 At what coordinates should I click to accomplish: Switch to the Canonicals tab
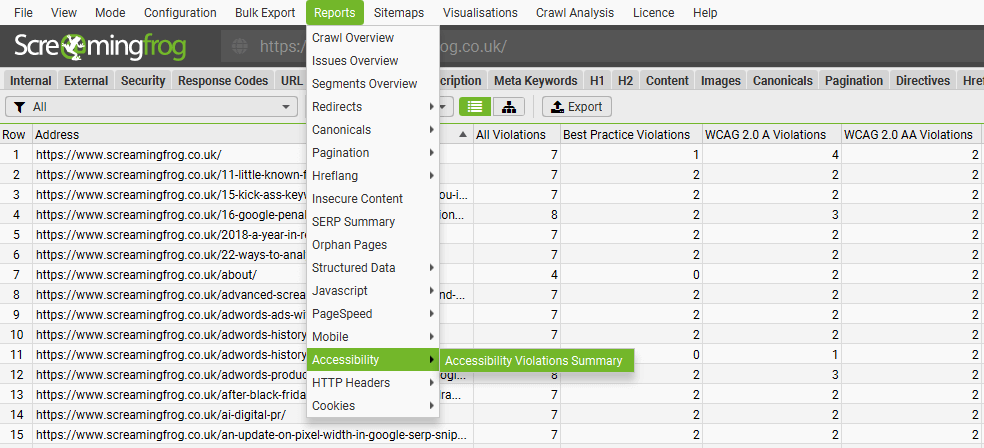[x=783, y=80]
